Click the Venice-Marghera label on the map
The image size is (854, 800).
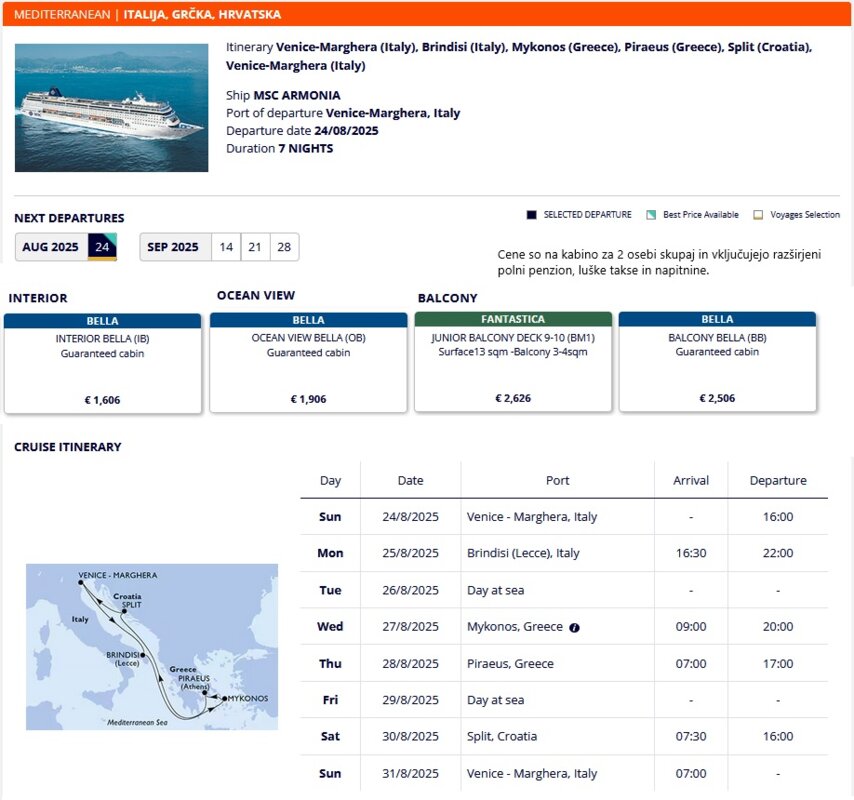click(x=118, y=575)
